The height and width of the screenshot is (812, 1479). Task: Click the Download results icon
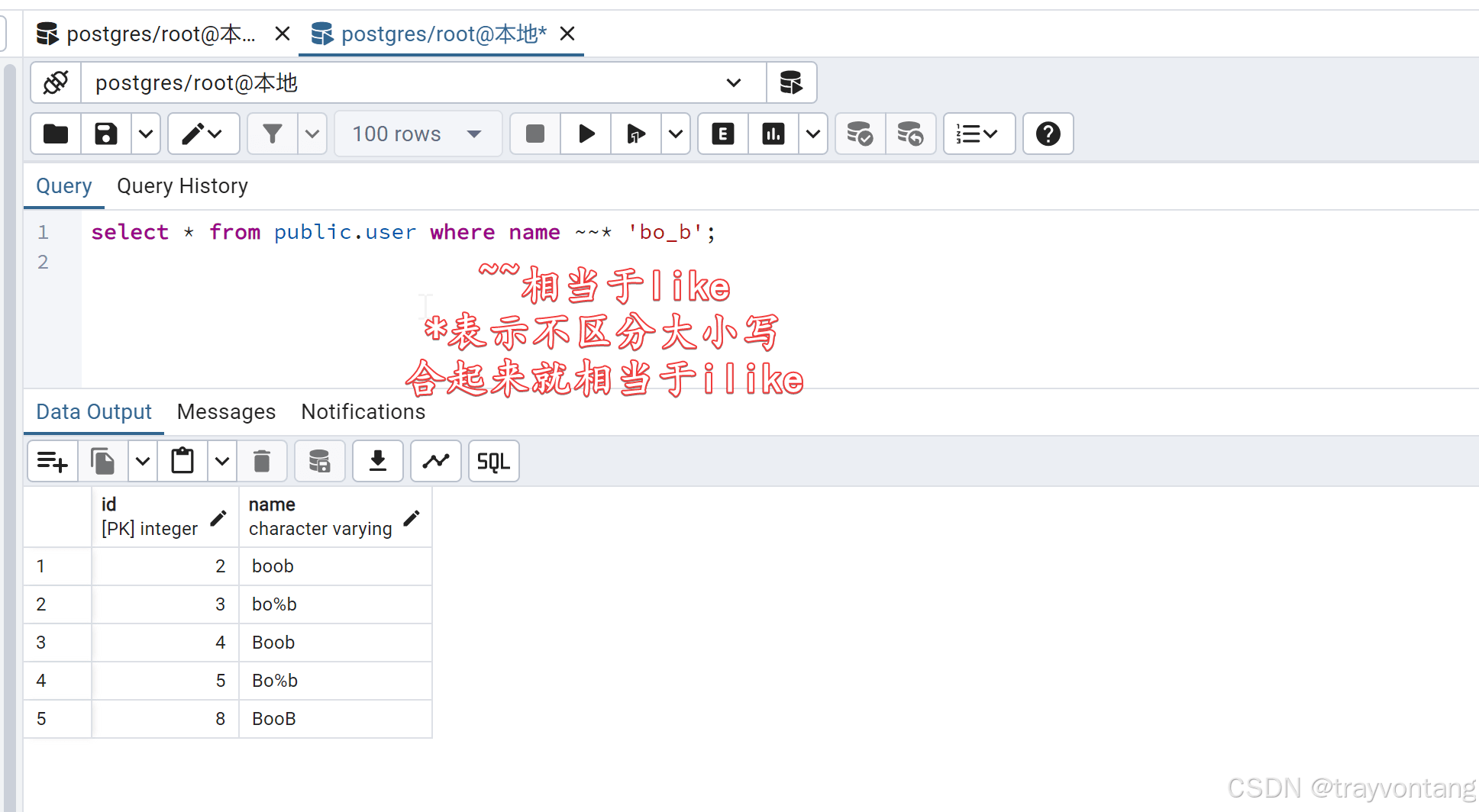coord(378,461)
